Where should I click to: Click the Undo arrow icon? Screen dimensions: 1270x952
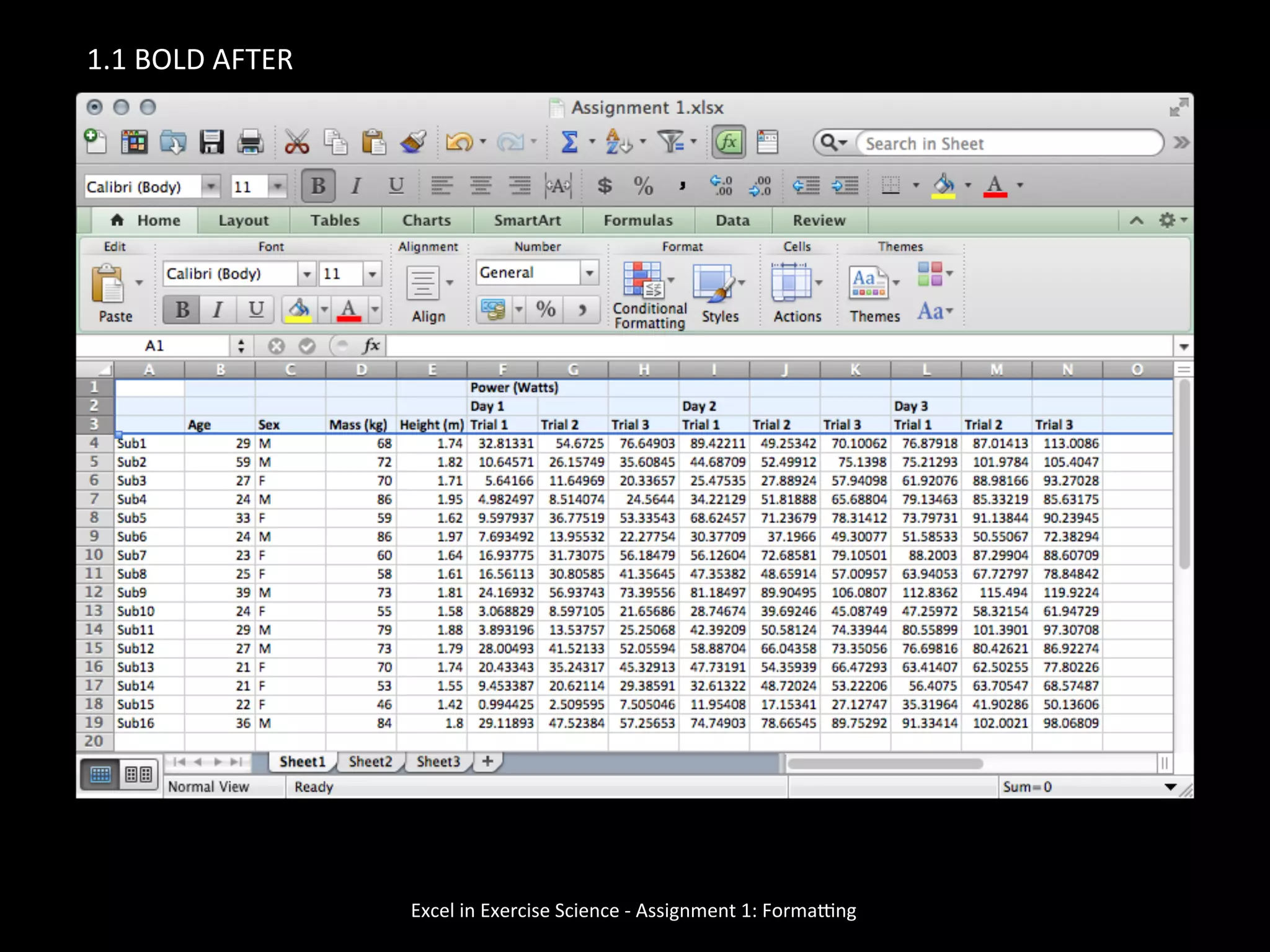click(459, 143)
